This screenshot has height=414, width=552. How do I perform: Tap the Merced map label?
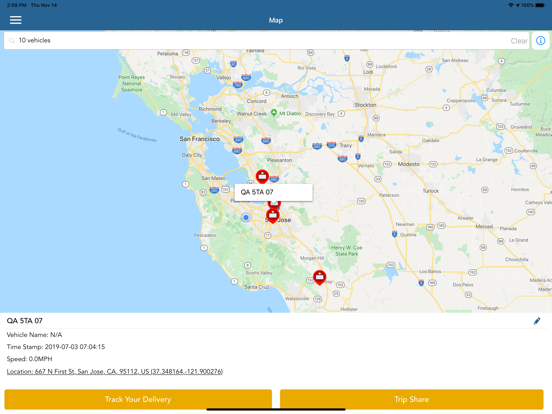(x=484, y=226)
